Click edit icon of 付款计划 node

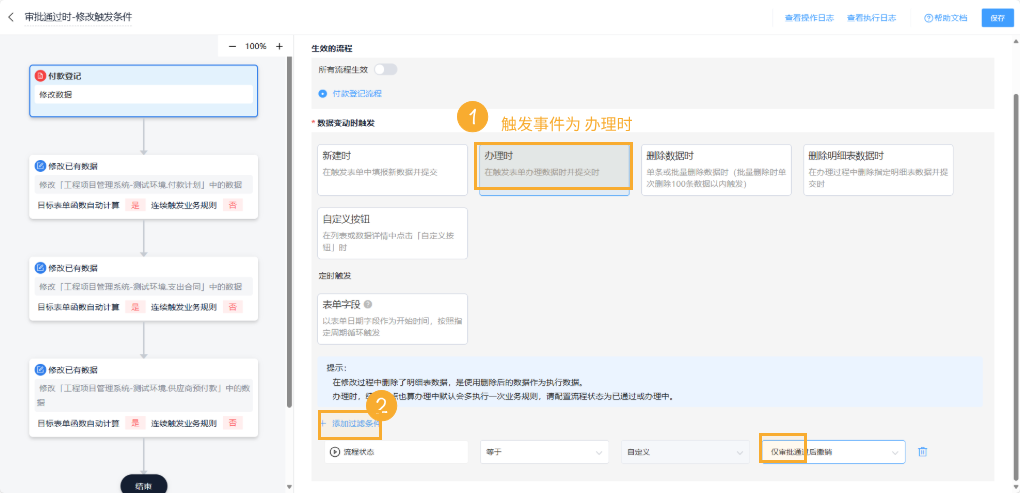pos(40,166)
